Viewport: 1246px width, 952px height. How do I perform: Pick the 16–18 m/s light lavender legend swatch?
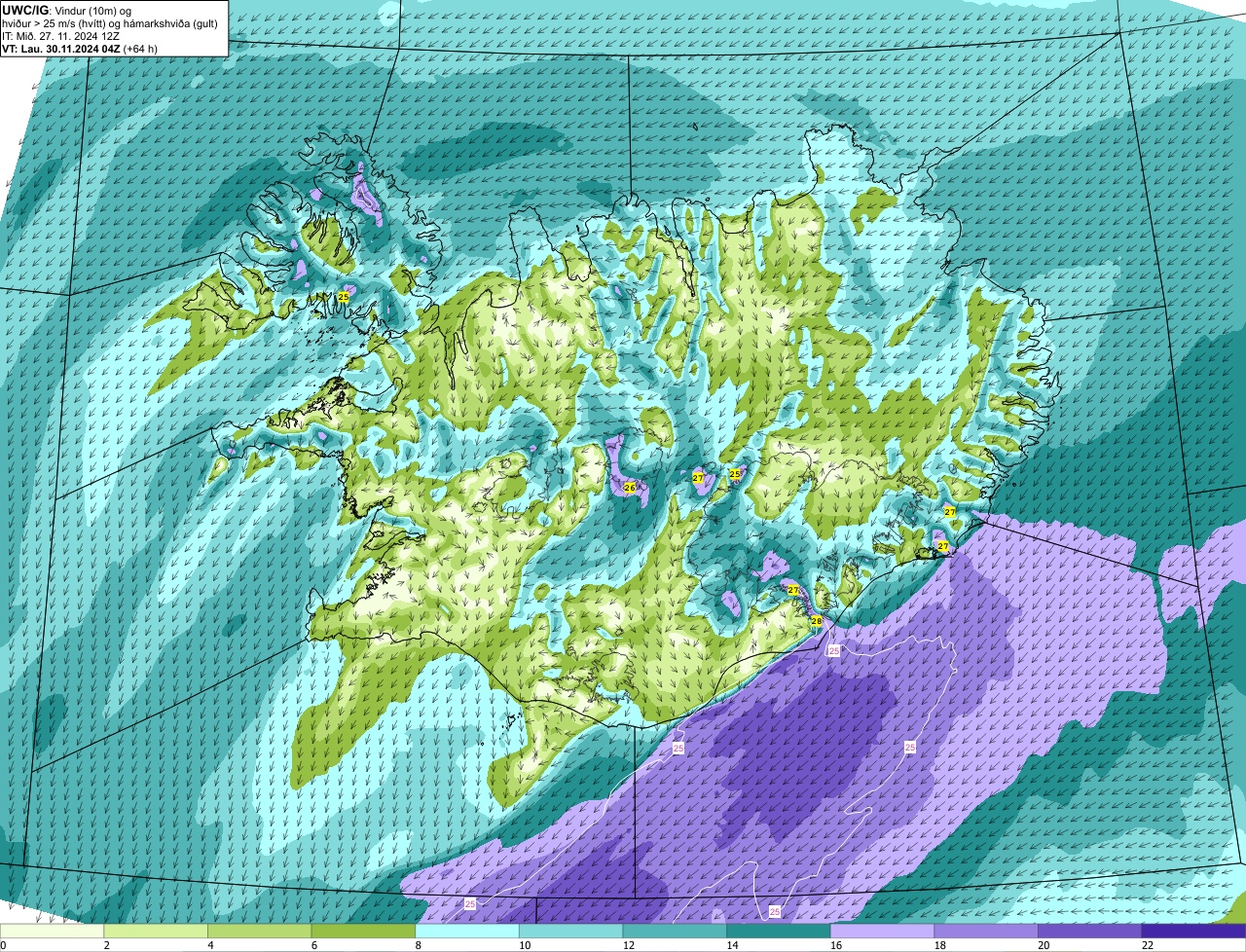click(882, 932)
